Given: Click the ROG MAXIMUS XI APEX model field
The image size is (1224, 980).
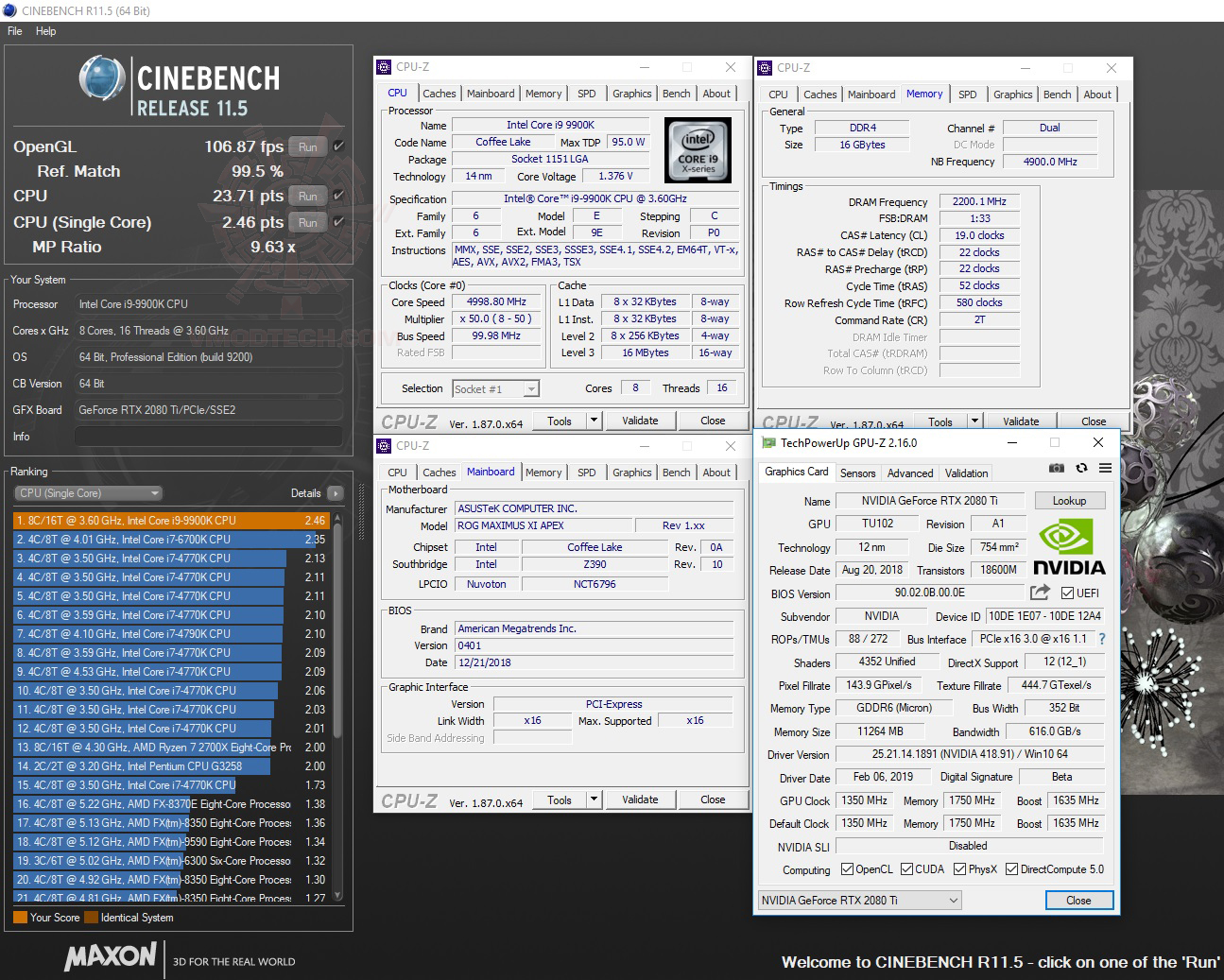Looking at the screenshot, I should (x=543, y=525).
